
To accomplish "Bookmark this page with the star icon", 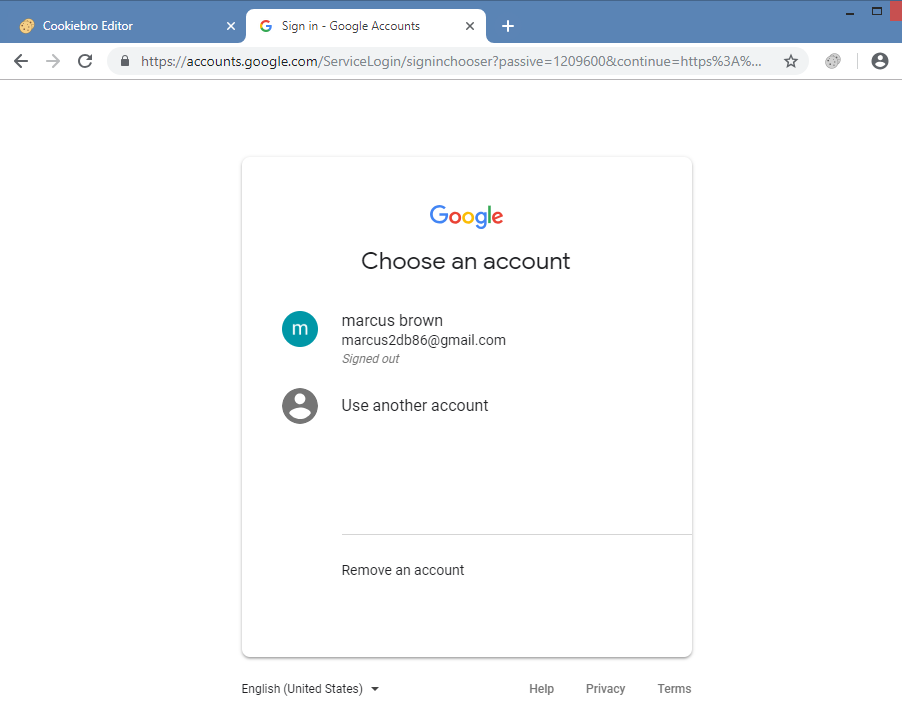I will (x=791, y=61).
